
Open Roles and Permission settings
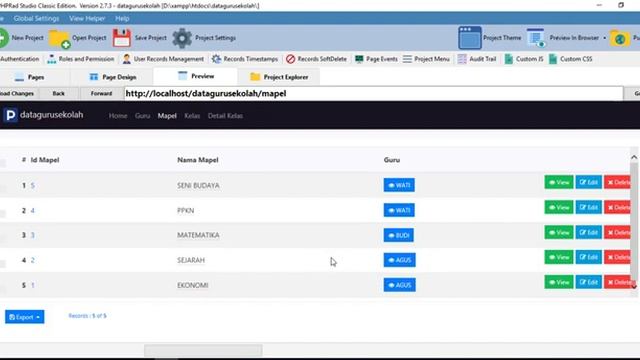pos(81,59)
